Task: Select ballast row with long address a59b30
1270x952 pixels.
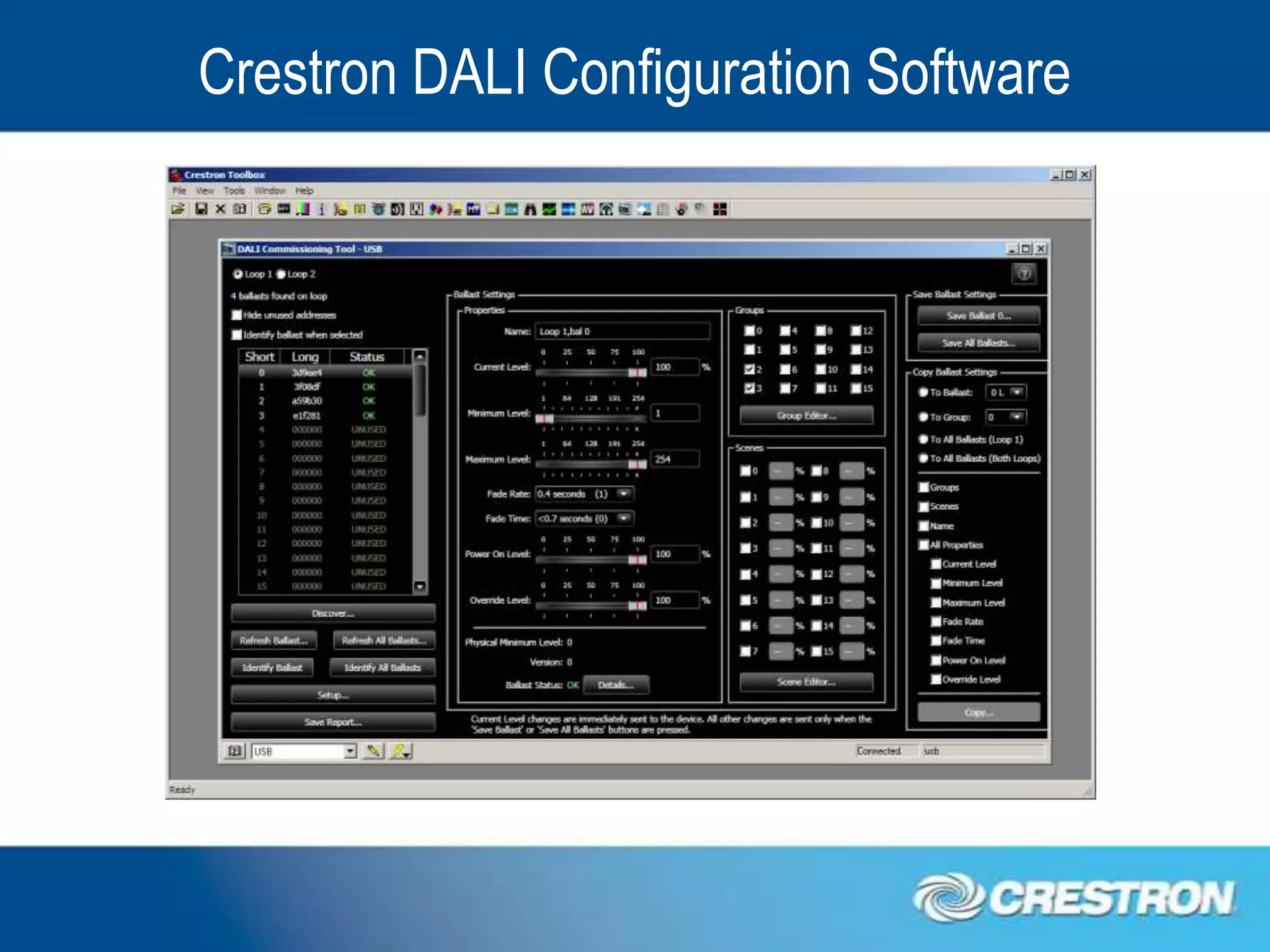Action: [x=326, y=401]
